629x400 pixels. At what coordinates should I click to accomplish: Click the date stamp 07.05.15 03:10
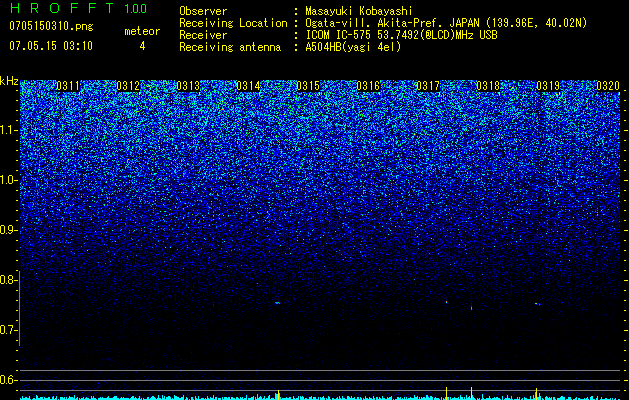(x=51, y=46)
